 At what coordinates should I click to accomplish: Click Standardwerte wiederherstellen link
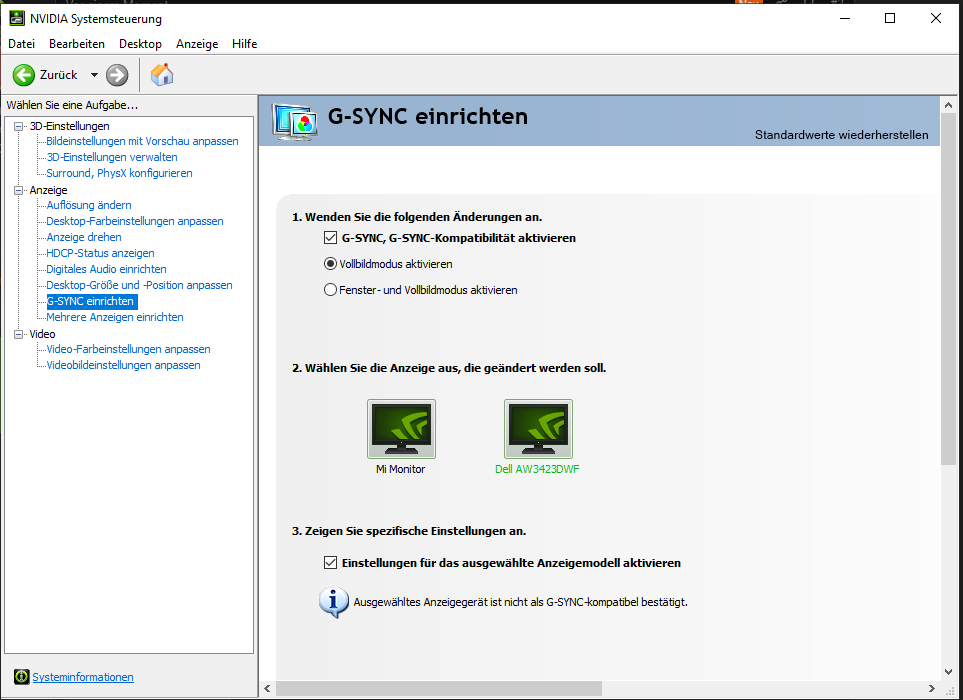click(841, 134)
